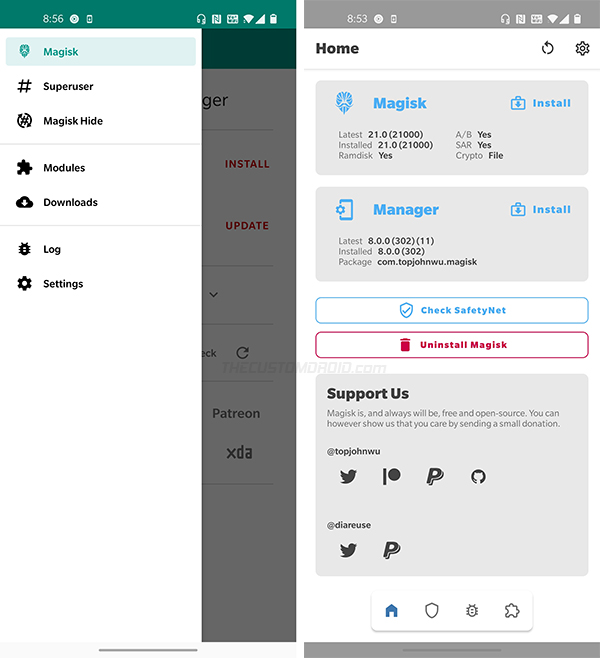
Task: Tap the Support Us heading
Action: [x=368, y=394]
